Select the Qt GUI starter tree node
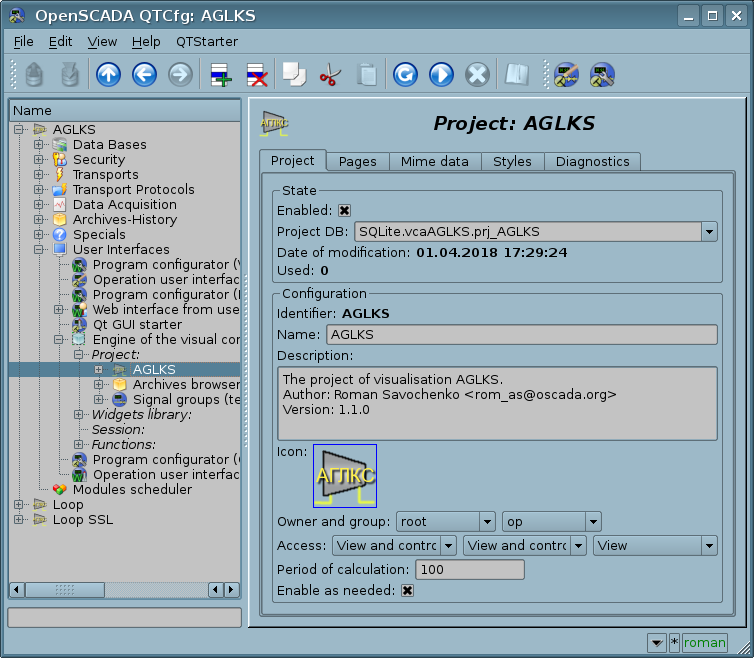 [137, 324]
